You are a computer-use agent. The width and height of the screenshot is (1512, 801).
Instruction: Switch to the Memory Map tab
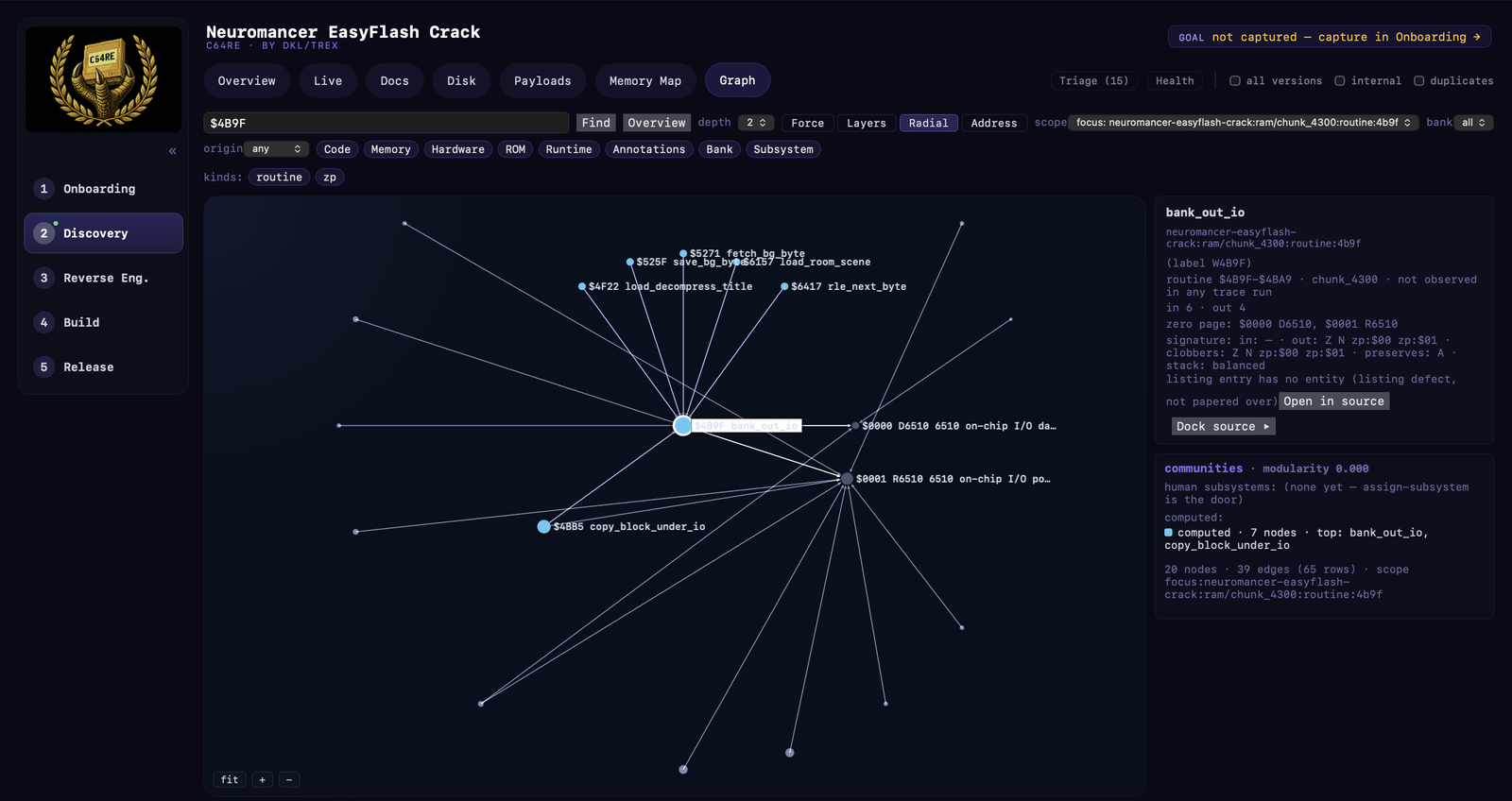coord(645,80)
